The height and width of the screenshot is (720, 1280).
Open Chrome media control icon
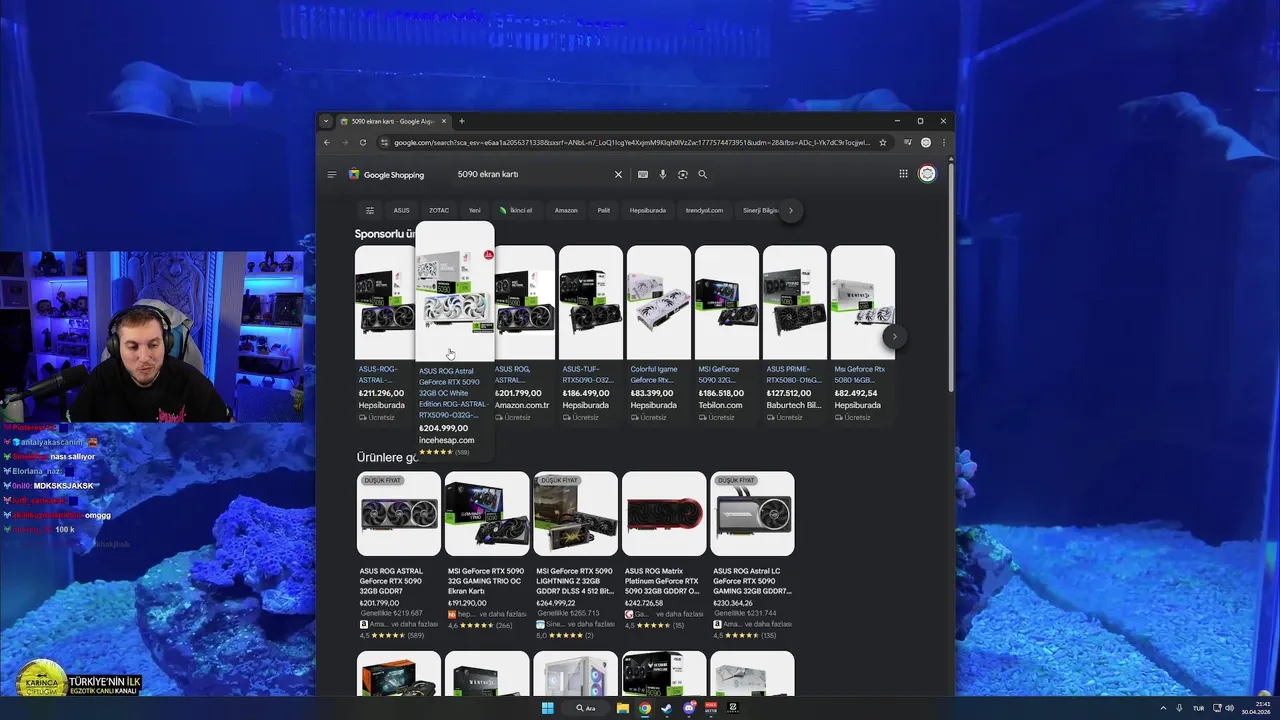pyautogui.click(x=908, y=142)
